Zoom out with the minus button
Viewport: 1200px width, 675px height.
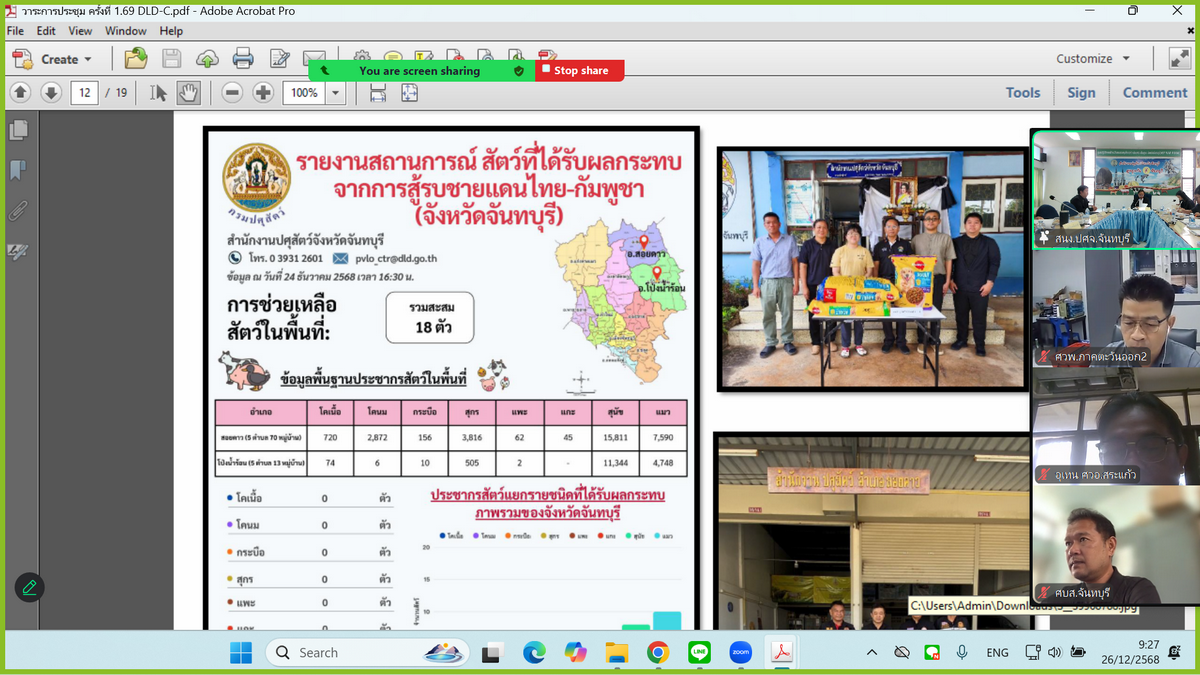pyautogui.click(x=232, y=93)
